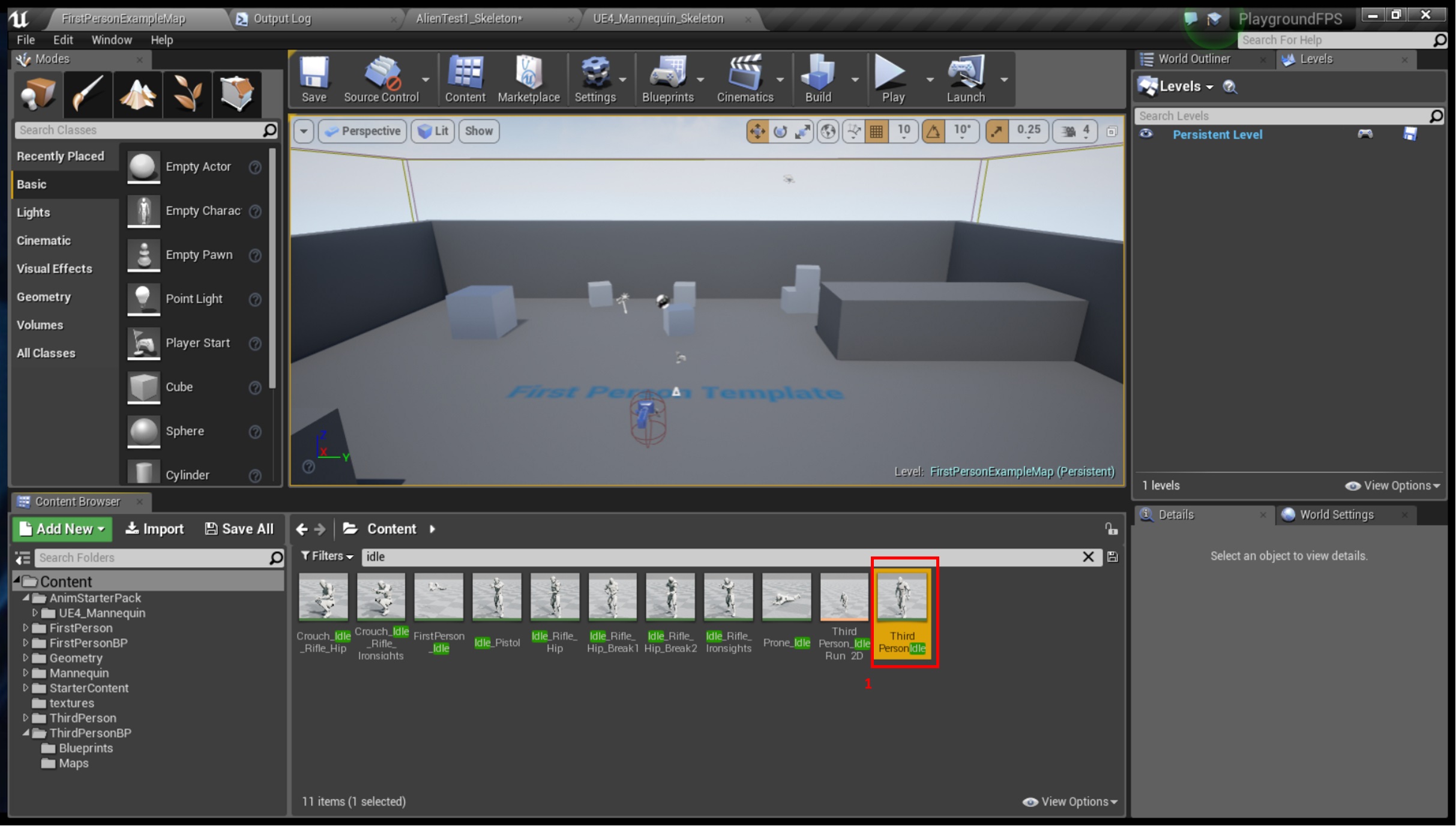Open the File menu
1456x826 pixels.
pos(26,40)
